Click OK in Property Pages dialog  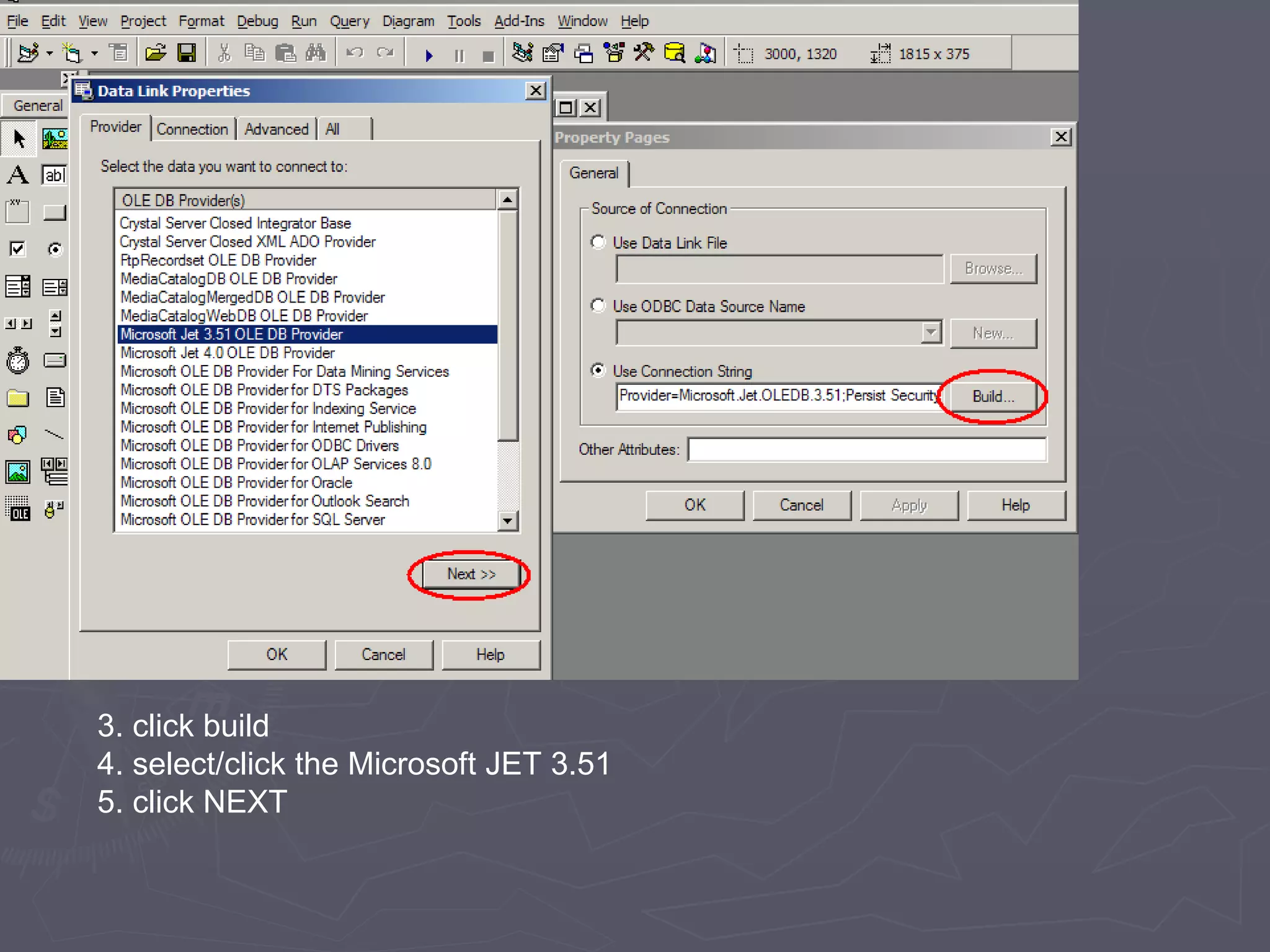coord(695,505)
